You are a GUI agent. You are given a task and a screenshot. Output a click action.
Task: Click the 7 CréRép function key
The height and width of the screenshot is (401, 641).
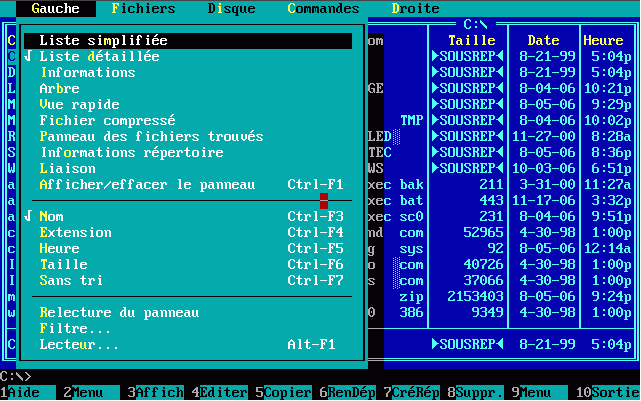coord(412,393)
